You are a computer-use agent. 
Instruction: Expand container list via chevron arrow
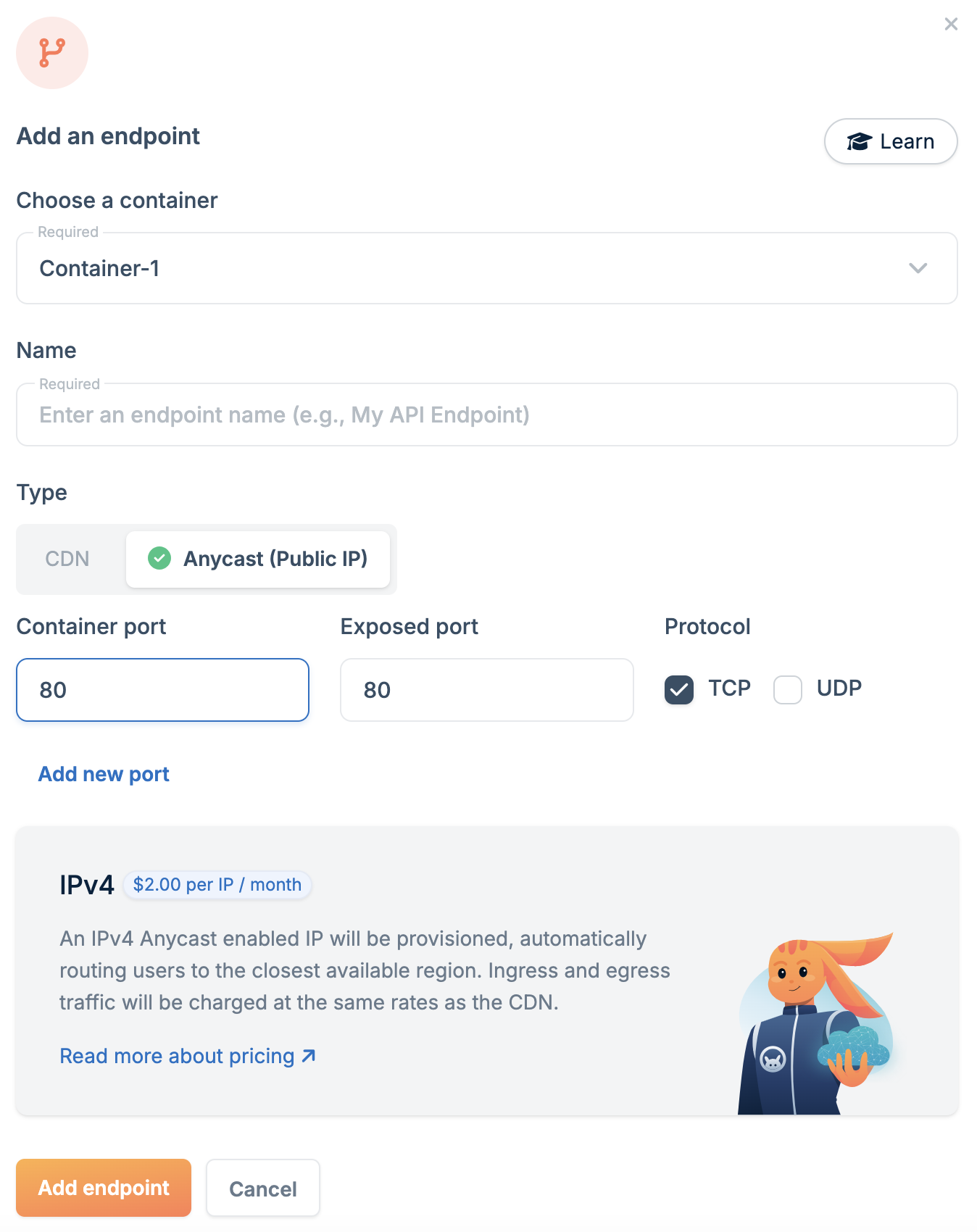918,268
